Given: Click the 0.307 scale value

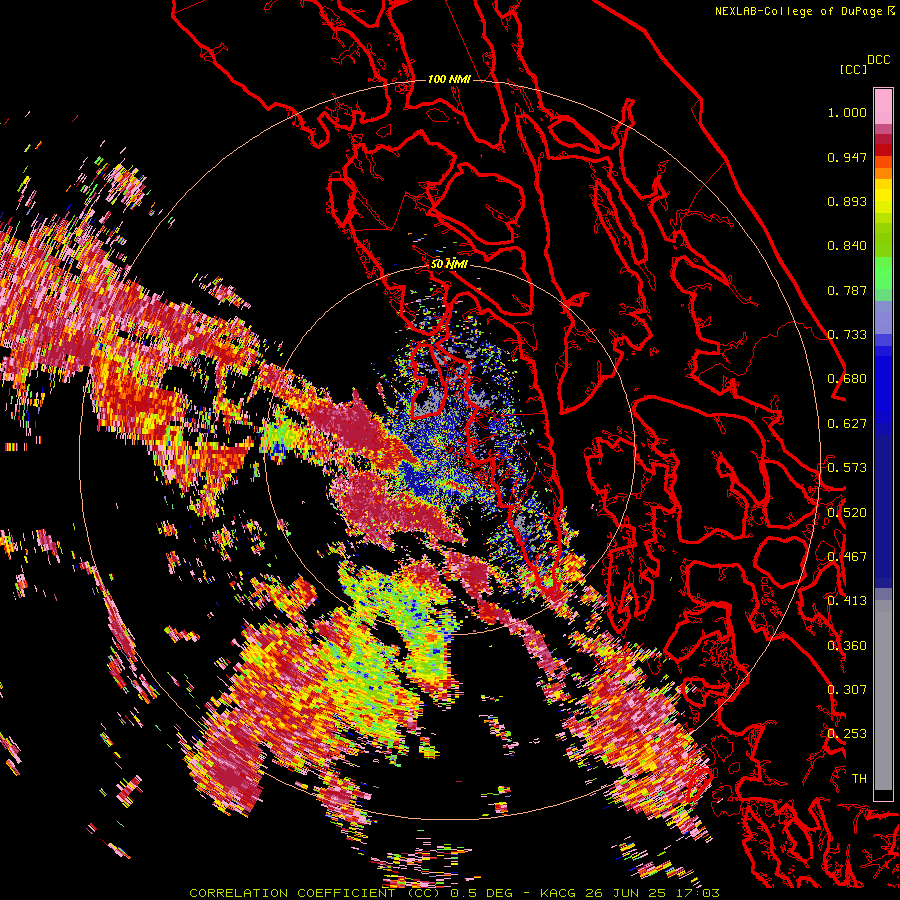Looking at the screenshot, I should point(847,690).
